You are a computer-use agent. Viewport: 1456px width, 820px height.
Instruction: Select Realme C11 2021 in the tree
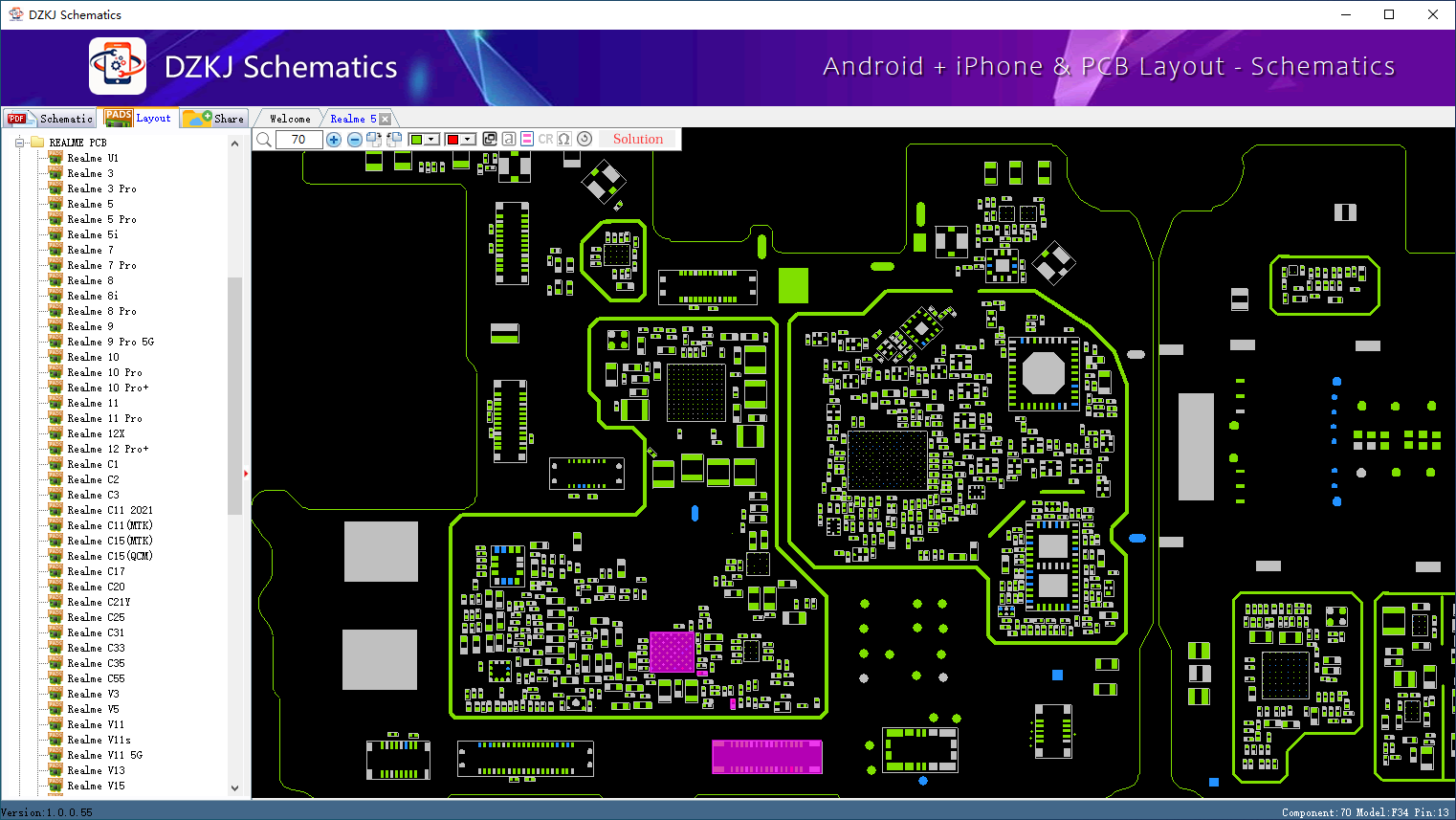point(110,510)
